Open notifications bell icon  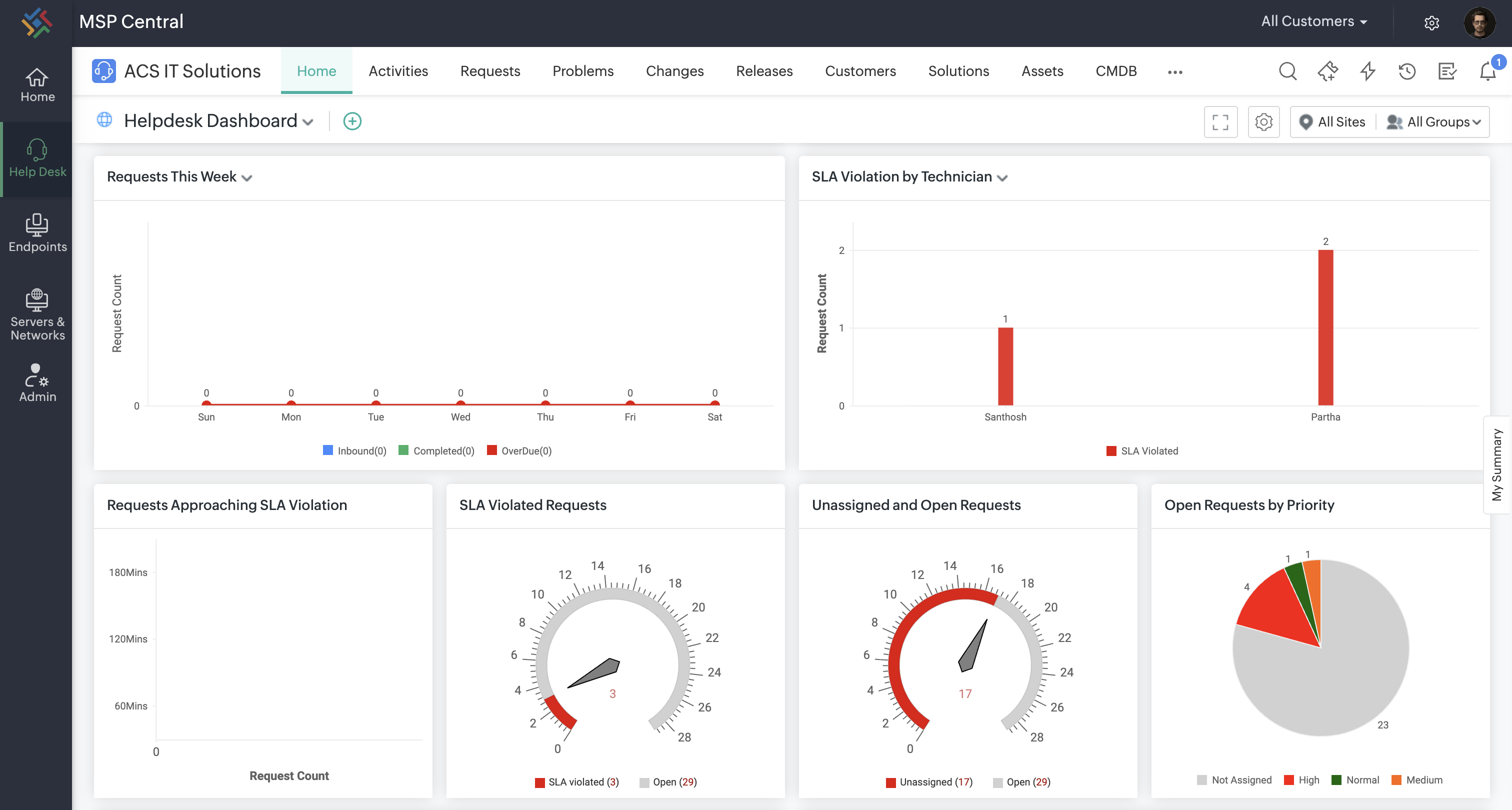(1487, 71)
